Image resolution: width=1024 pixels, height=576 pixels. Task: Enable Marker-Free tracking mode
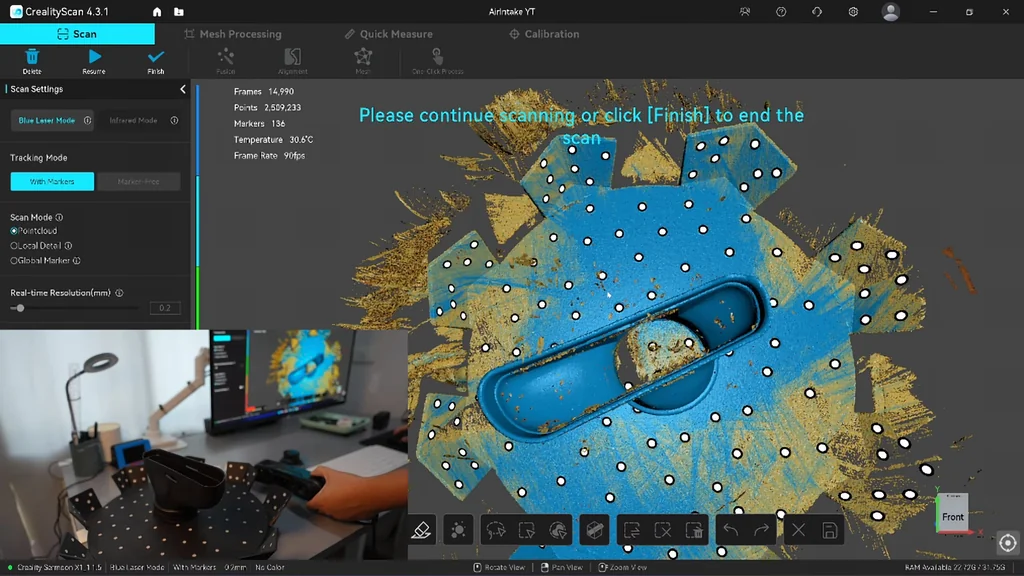(138, 182)
